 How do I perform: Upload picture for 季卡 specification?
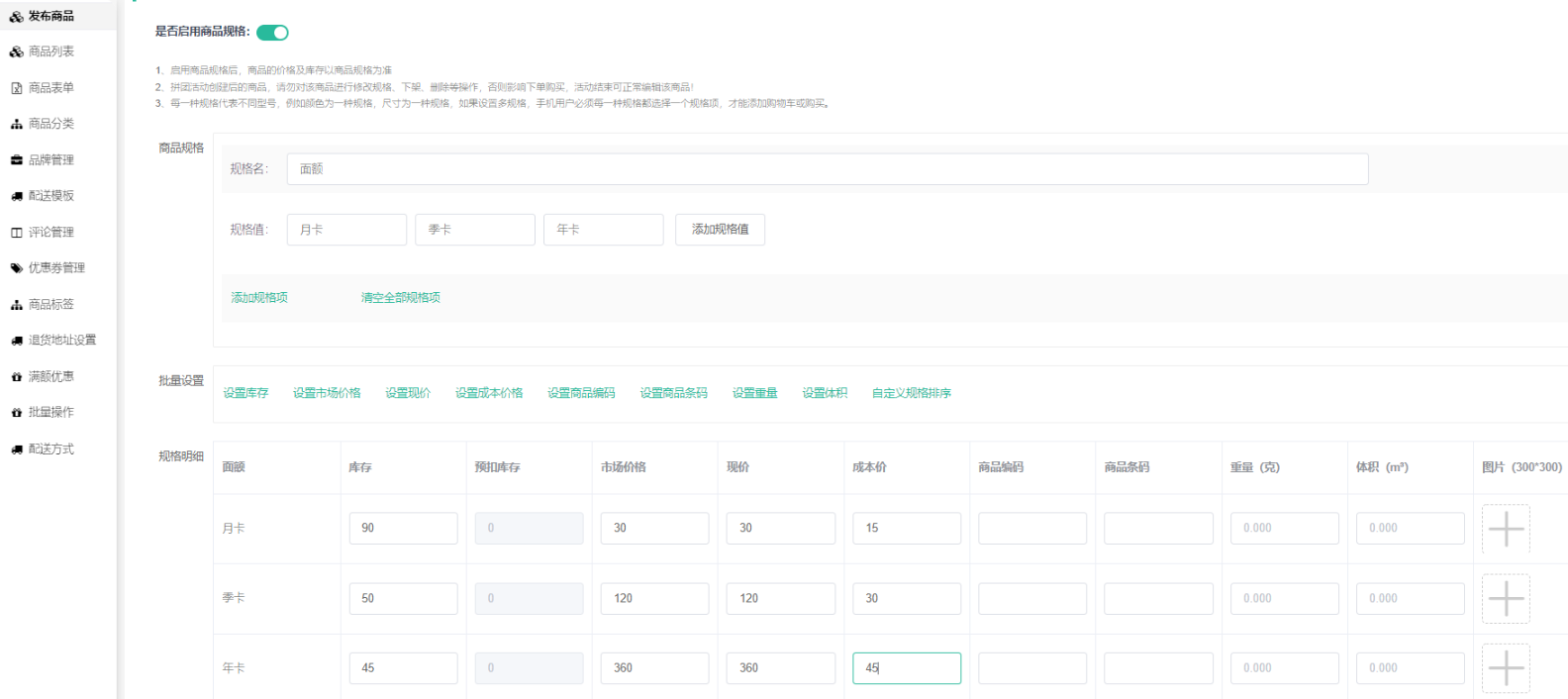(1505, 599)
